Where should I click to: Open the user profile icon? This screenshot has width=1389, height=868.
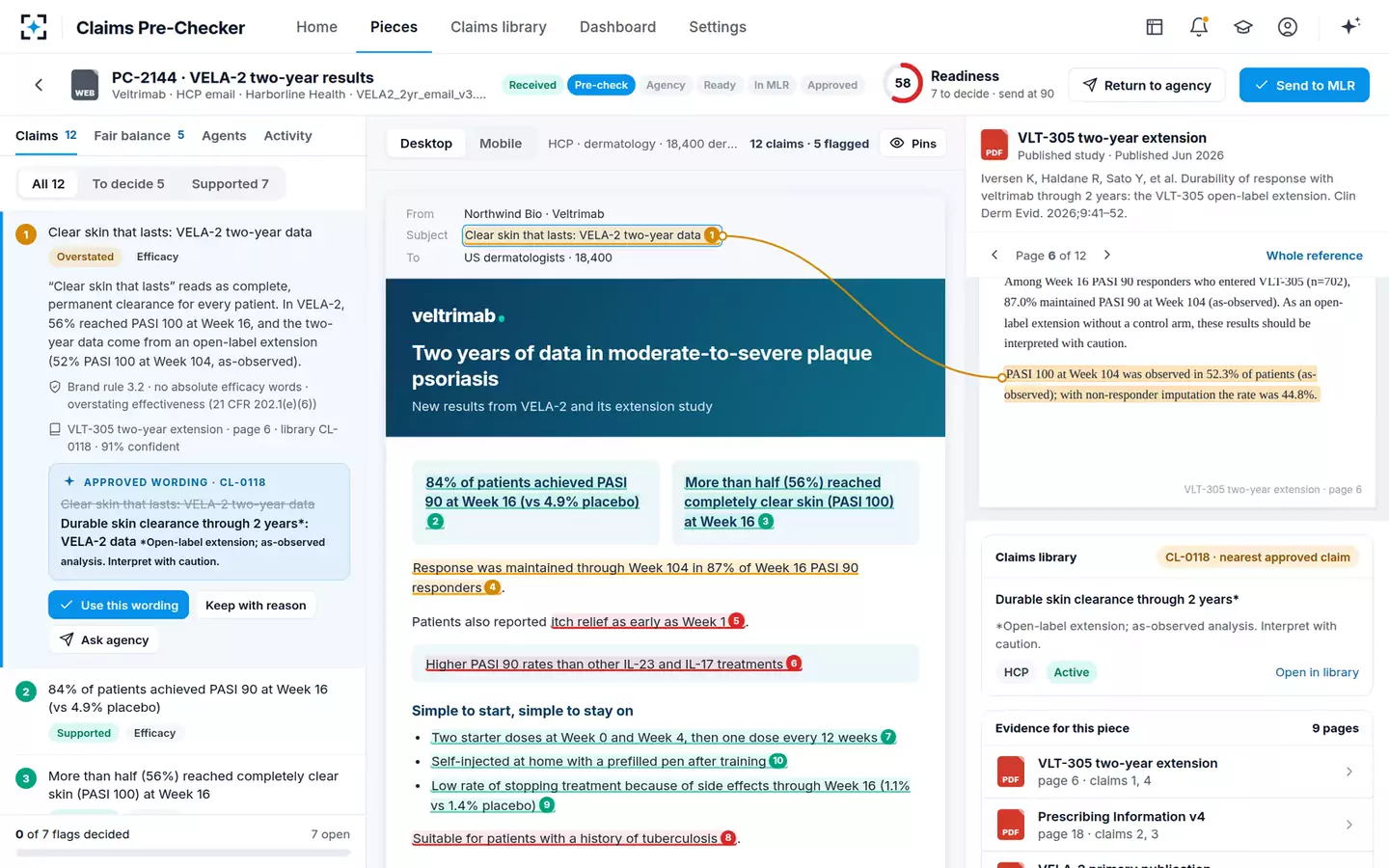coord(1288,27)
